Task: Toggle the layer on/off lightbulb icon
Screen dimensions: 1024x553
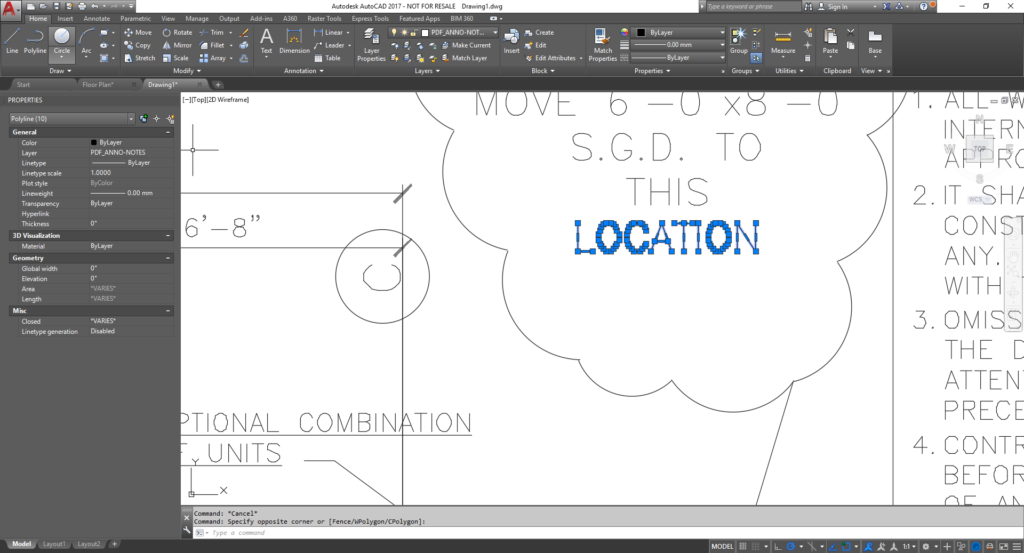Action: [x=394, y=32]
